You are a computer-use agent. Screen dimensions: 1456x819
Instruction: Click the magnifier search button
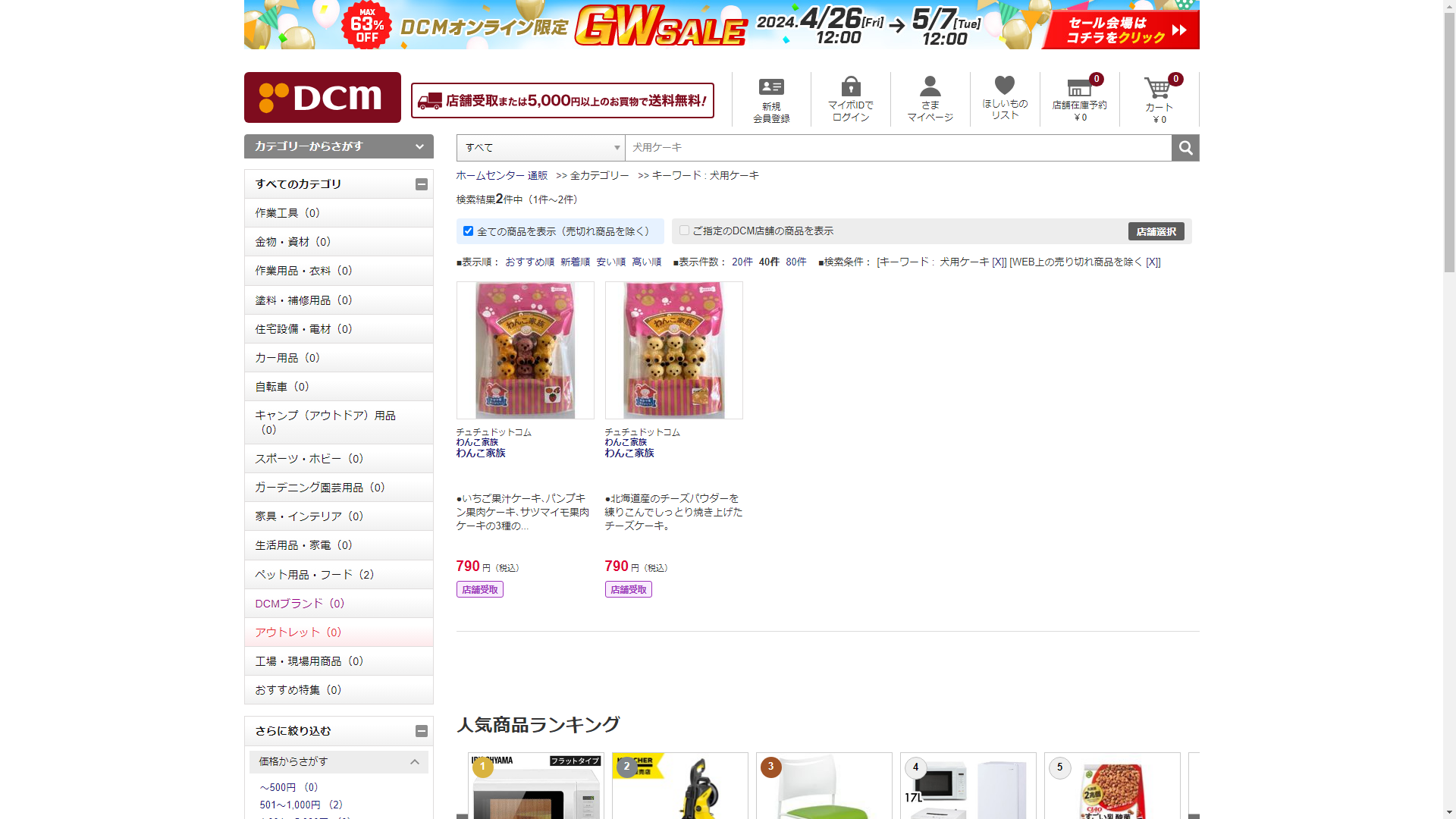[x=1185, y=148]
